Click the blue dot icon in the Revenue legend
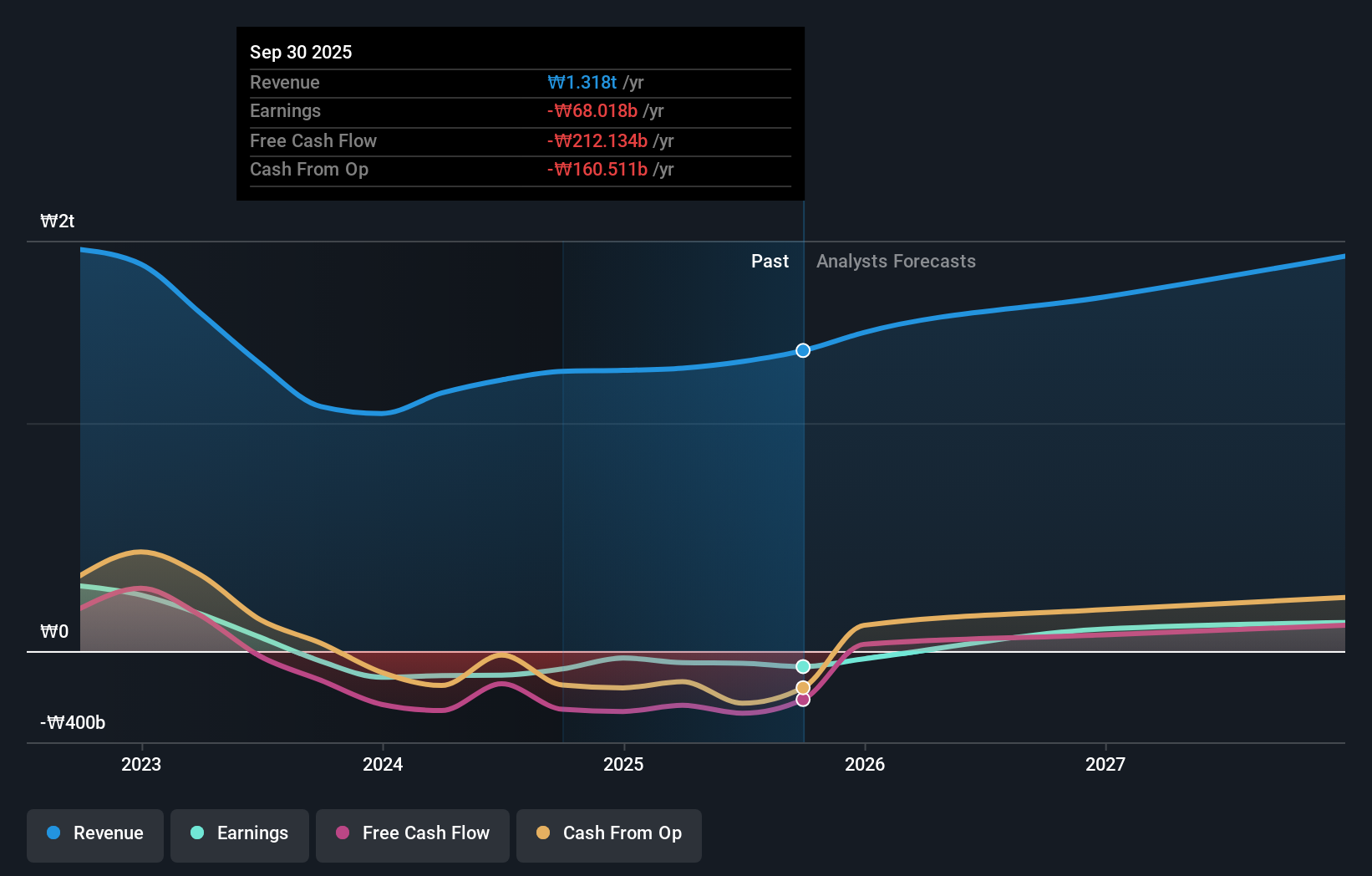Viewport: 1372px width, 876px height. (x=52, y=833)
